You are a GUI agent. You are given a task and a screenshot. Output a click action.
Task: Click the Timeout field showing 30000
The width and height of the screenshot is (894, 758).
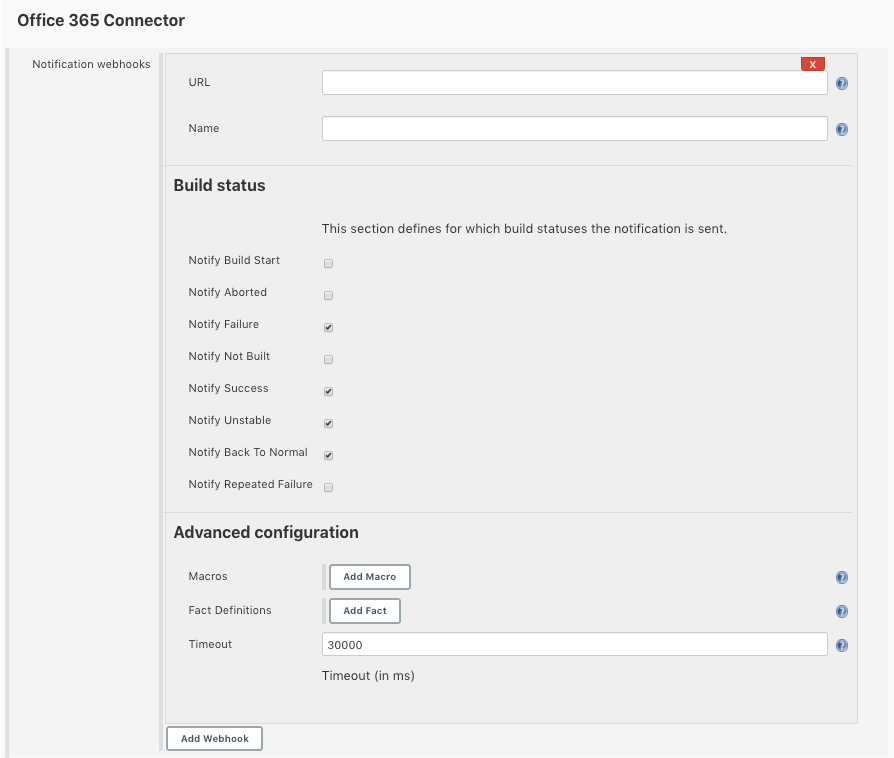point(574,644)
